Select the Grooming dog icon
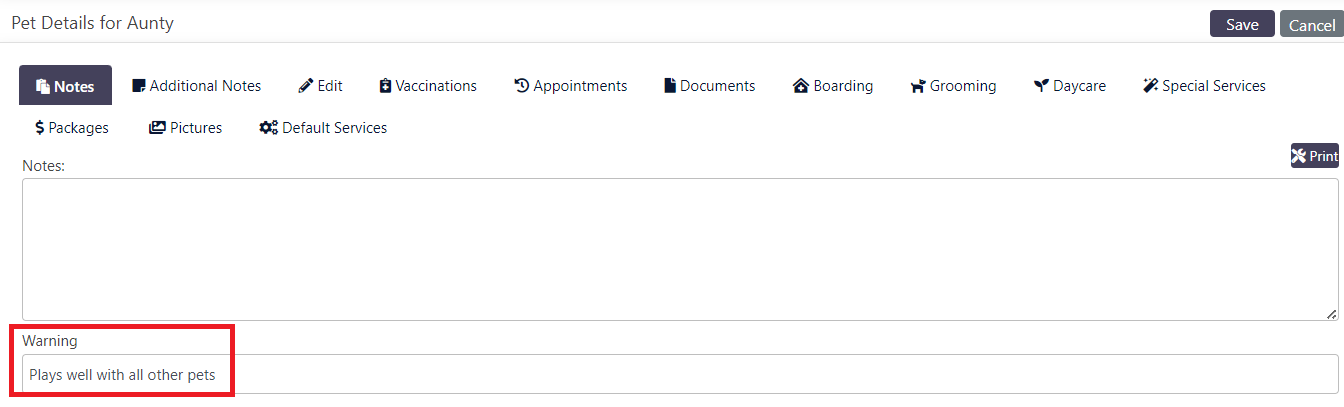The height and width of the screenshot is (407, 1344). point(917,86)
